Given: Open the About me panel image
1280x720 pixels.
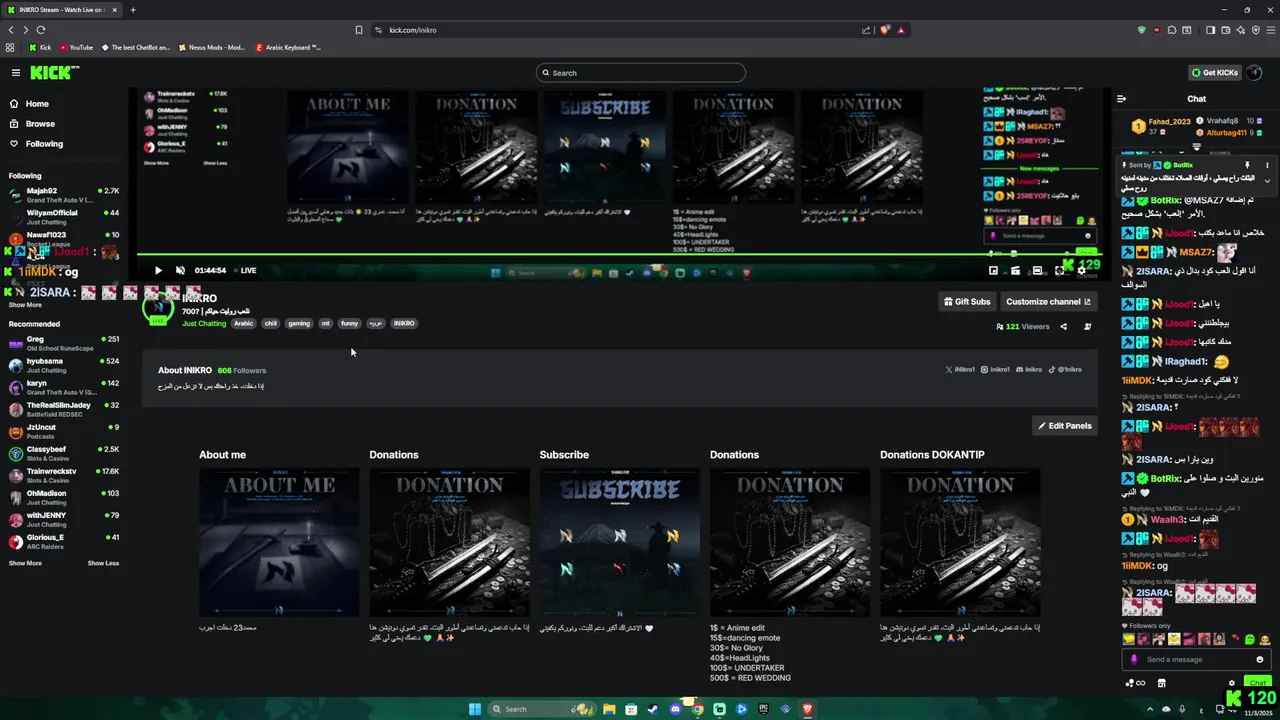Looking at the screenshot, I should (x=279, y=542).
